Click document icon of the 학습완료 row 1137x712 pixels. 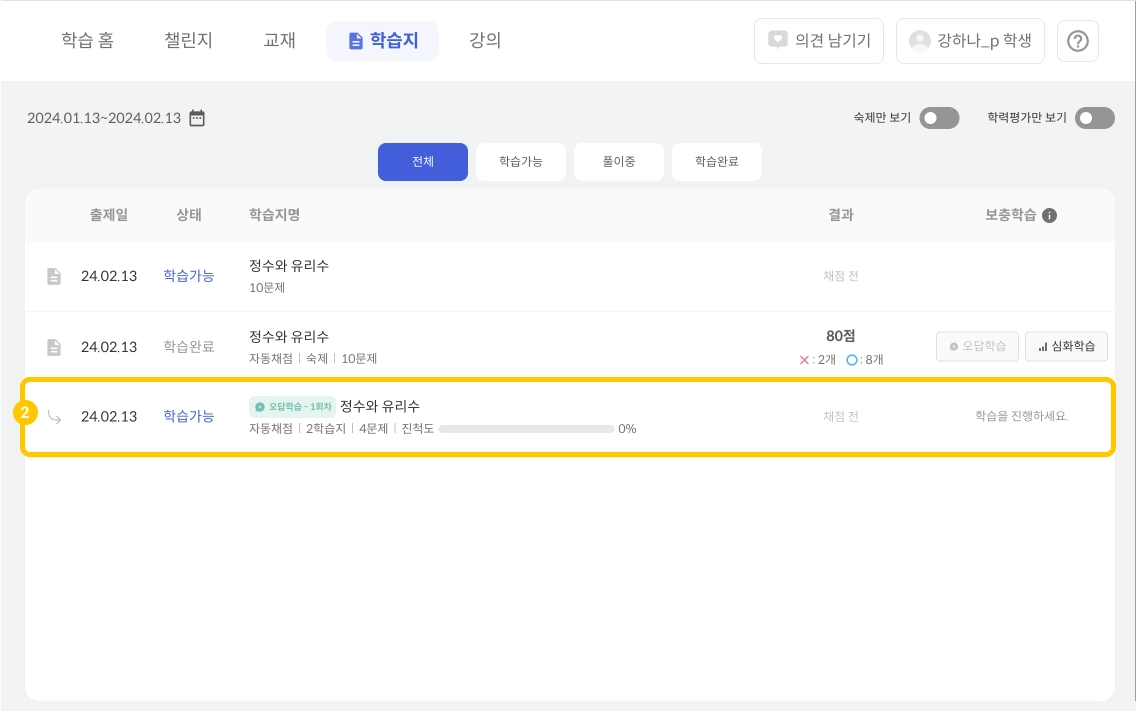(x=54, y=347)
